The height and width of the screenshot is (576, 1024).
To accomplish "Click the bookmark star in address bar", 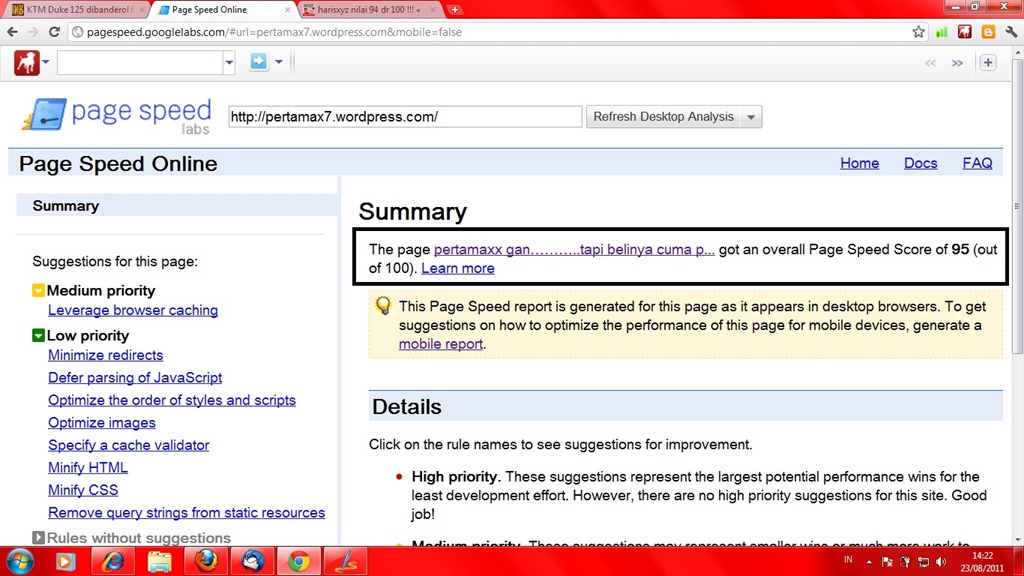I will [918, 32].
